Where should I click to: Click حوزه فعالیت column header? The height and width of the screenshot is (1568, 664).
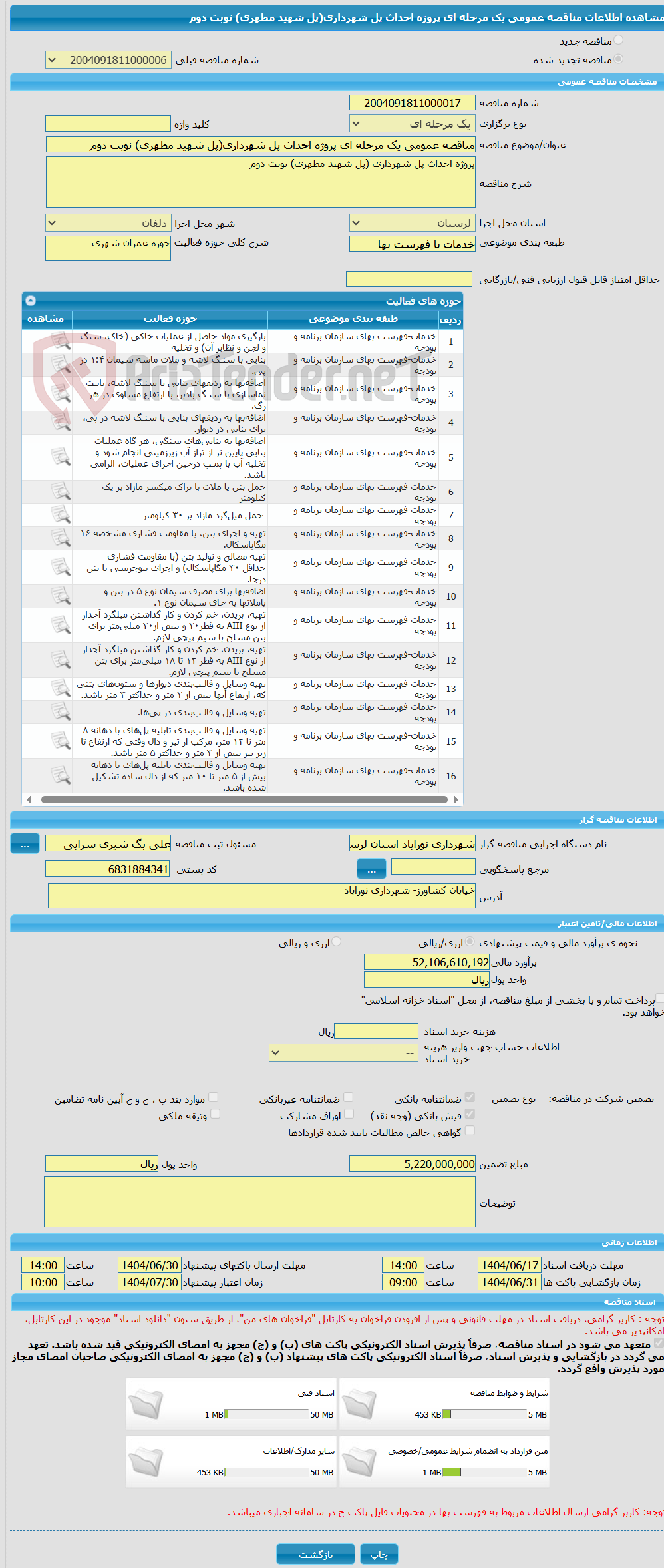170,319
